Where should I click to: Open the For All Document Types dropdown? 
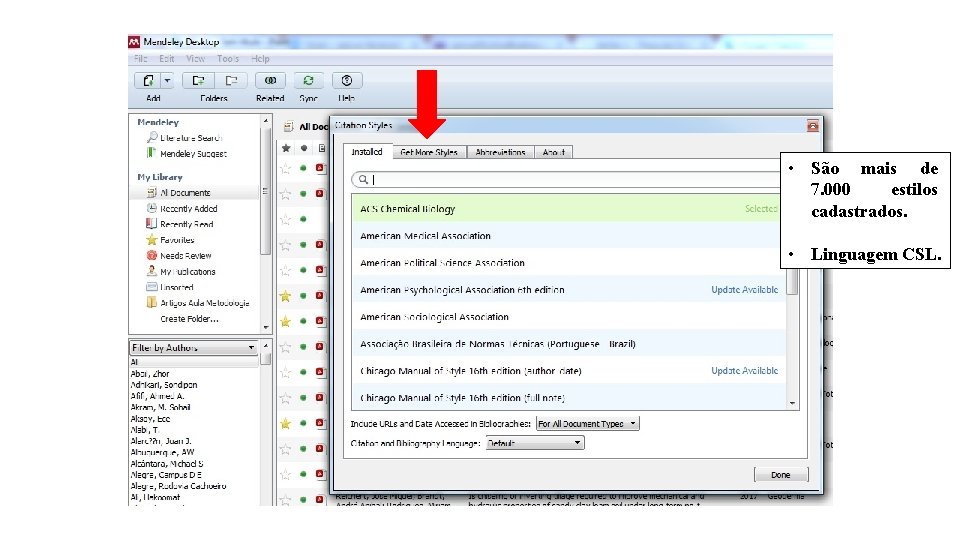[587, 424]
